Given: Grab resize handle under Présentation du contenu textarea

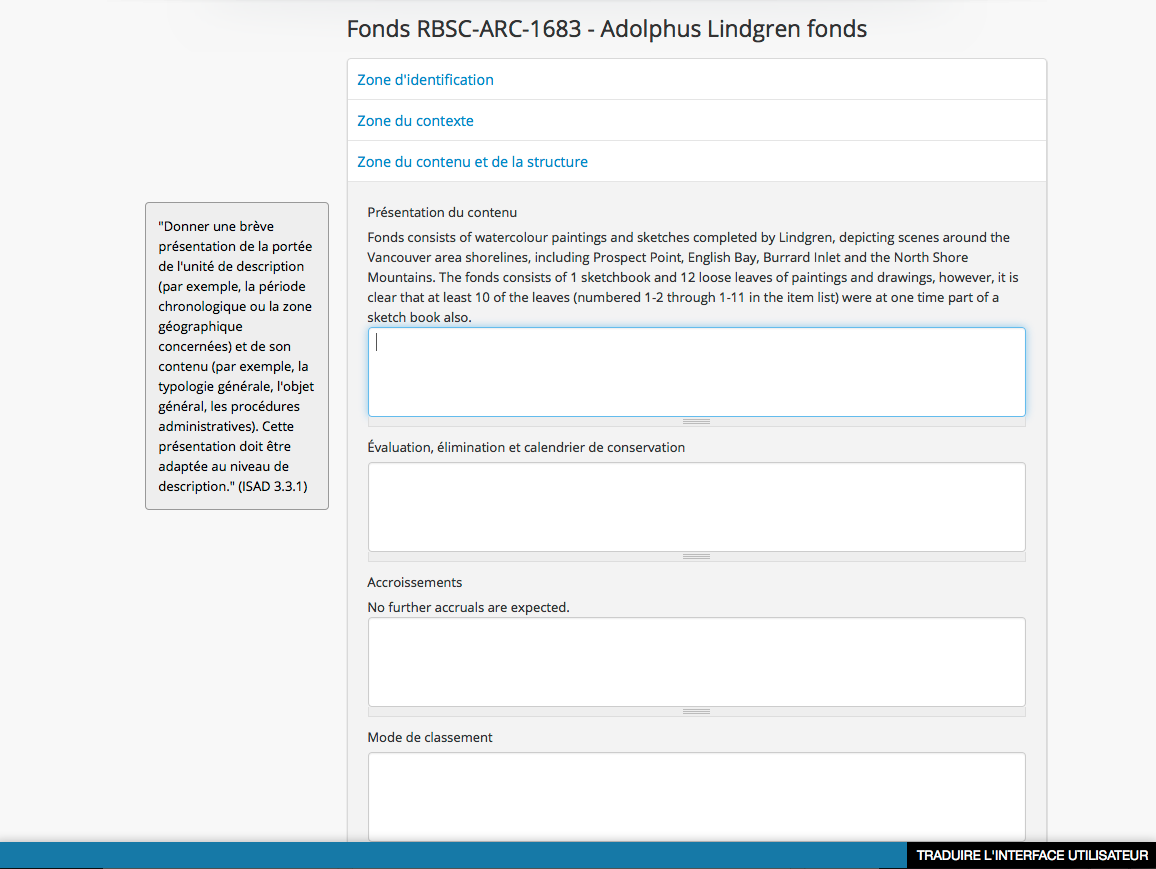Looking at the screenshot, I should pos(696,422).
